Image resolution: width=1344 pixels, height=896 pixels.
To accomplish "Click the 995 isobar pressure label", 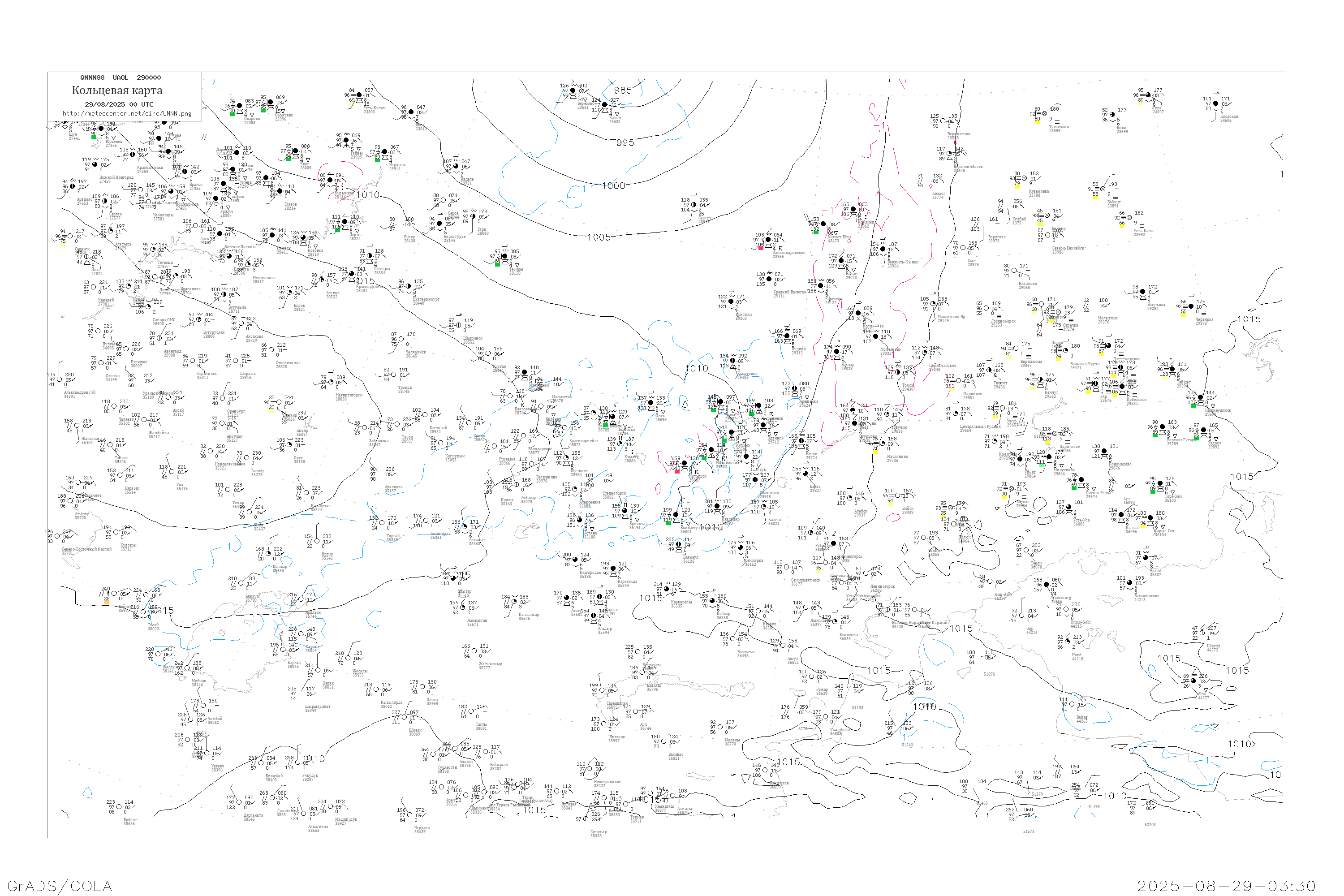I will coord(625,143).
